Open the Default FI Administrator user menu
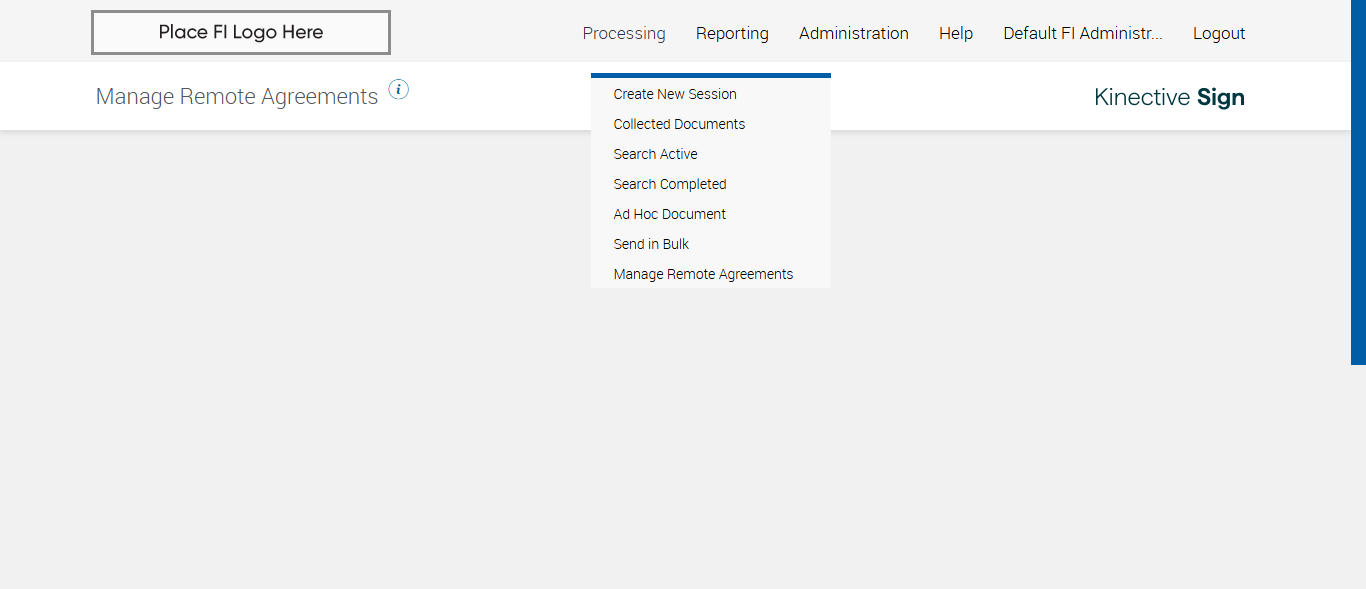This screenshot has width=1366, height=589. click(1083, 33)
